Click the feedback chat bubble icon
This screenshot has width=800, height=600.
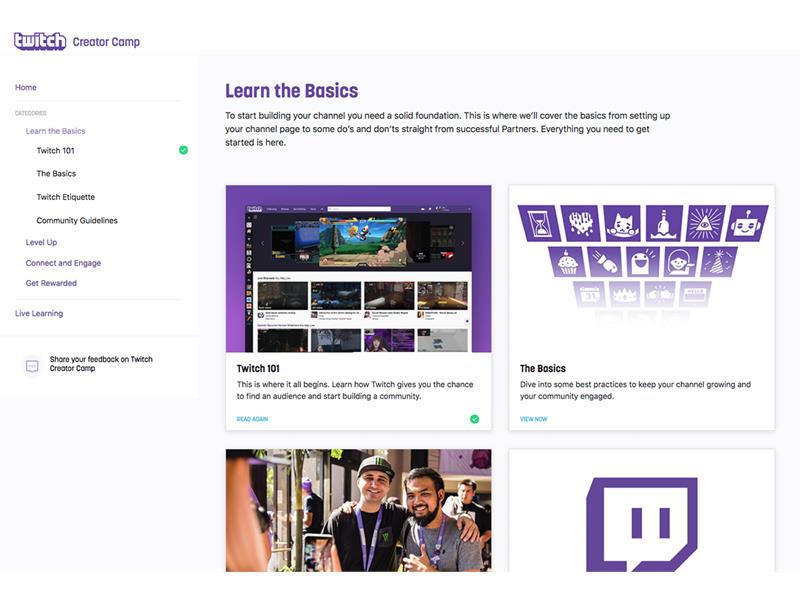tap(32, 366)
